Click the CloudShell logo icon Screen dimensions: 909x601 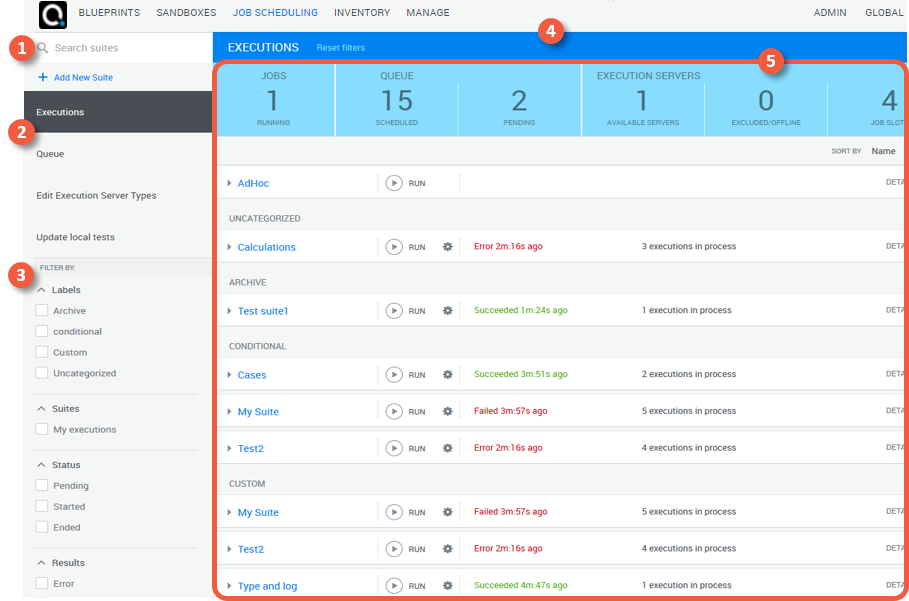[52, 14]
